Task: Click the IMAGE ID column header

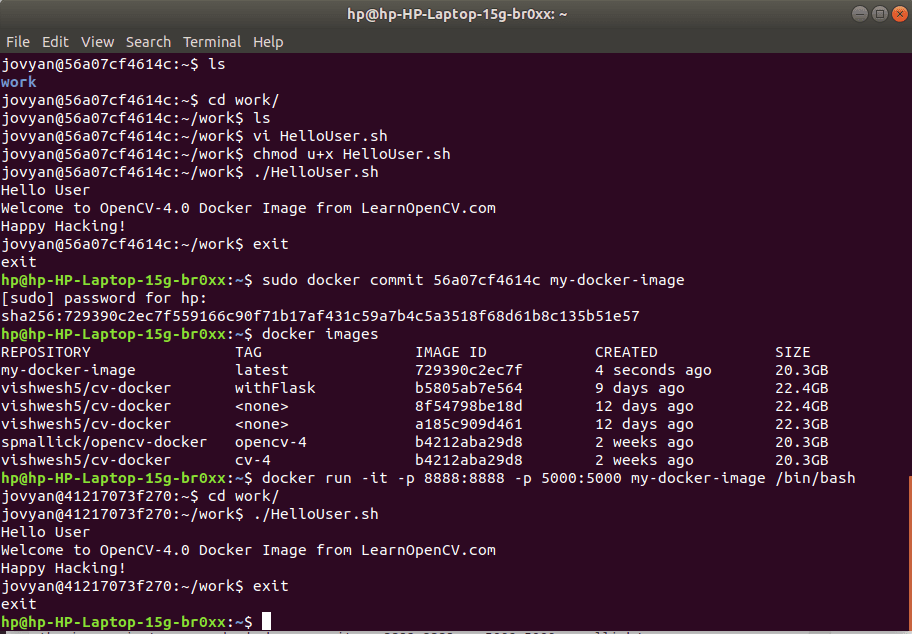Action: click(451, 352)
